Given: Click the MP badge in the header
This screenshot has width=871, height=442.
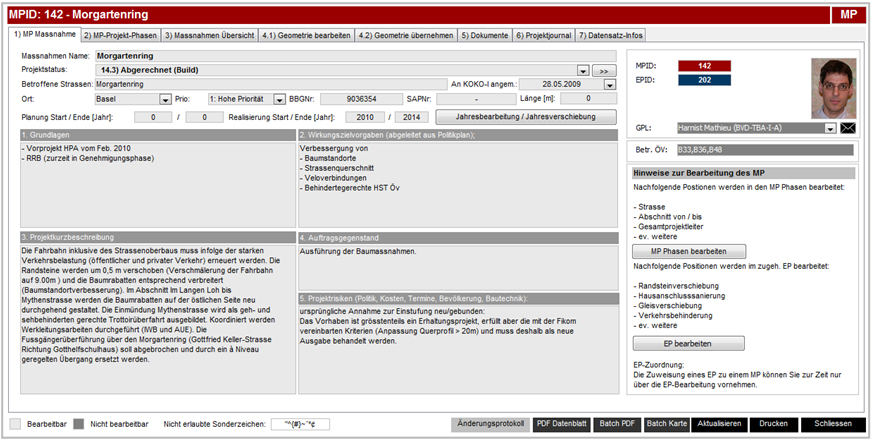Looking at the screenshot, I should coord(846,13).
